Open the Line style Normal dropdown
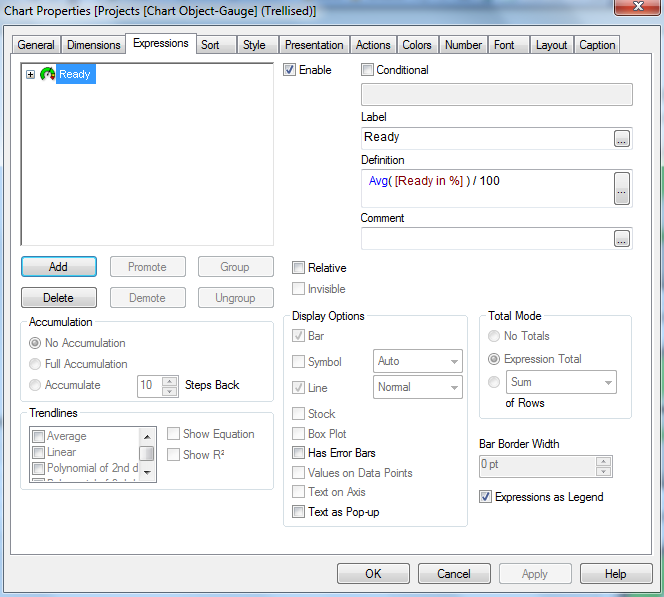 click(418, 387)
